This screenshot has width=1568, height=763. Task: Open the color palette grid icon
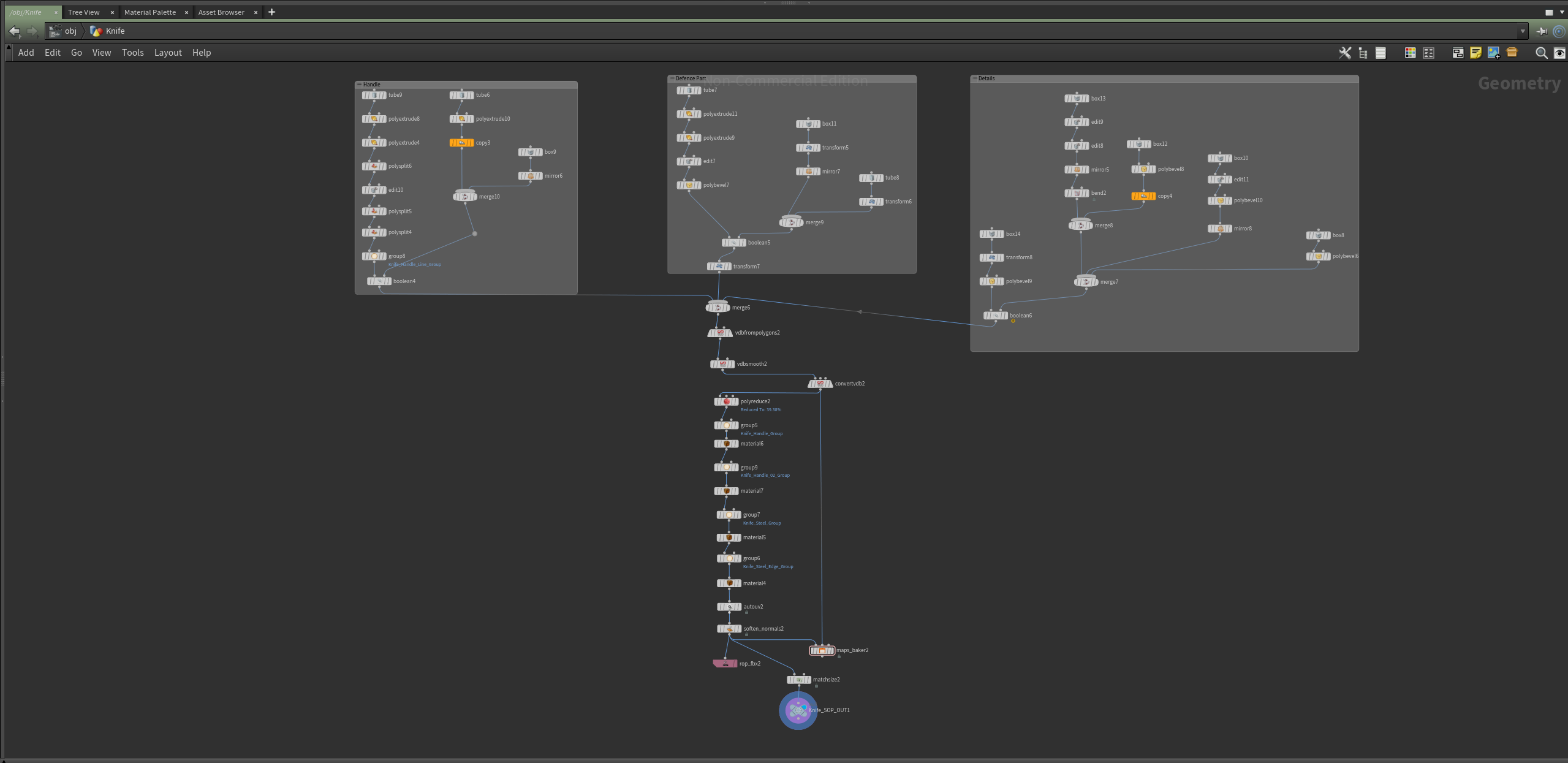point(1410,53)
